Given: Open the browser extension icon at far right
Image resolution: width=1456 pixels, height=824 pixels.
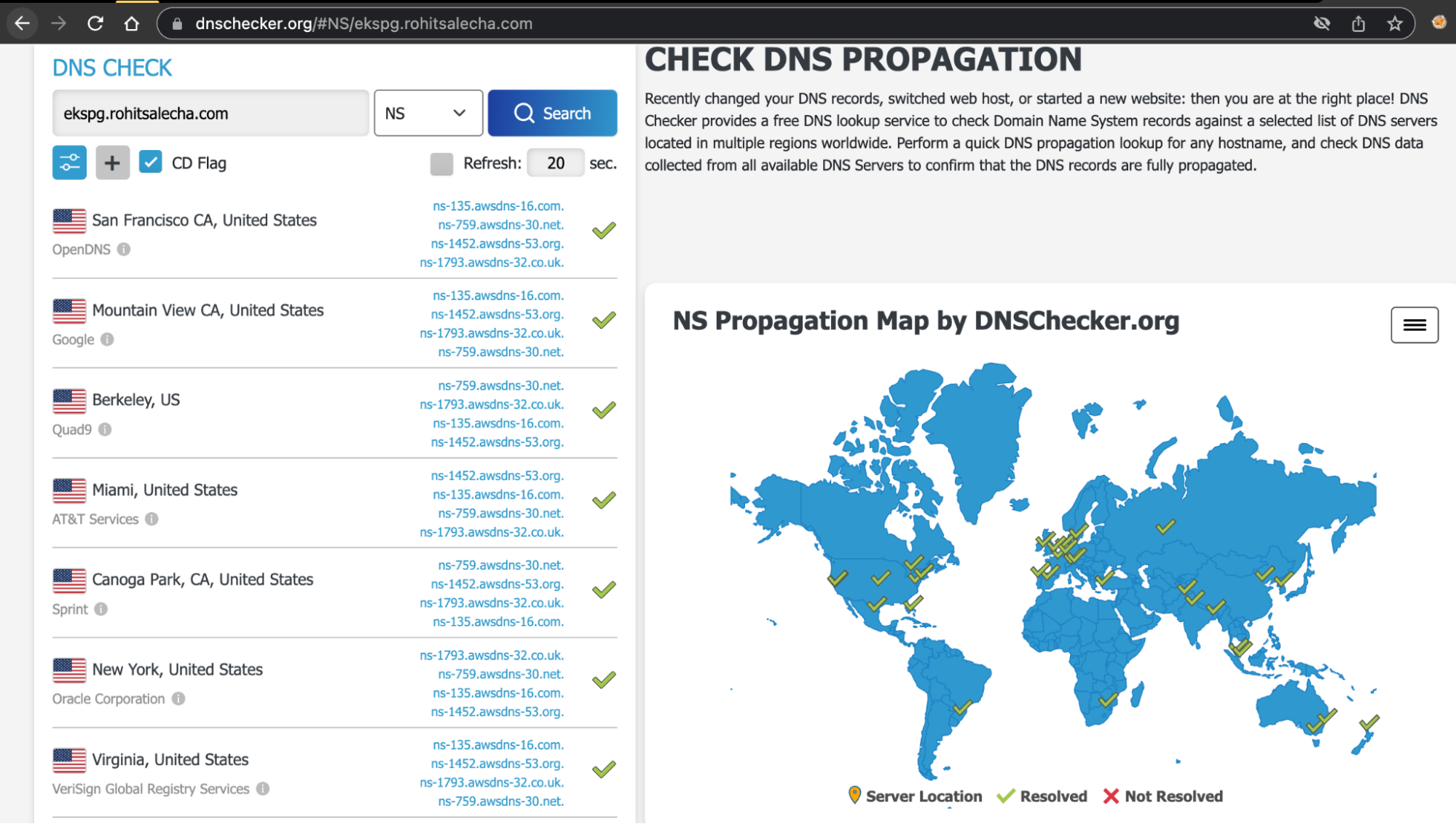Looking at the screenshot, I should pos(1439,23).
